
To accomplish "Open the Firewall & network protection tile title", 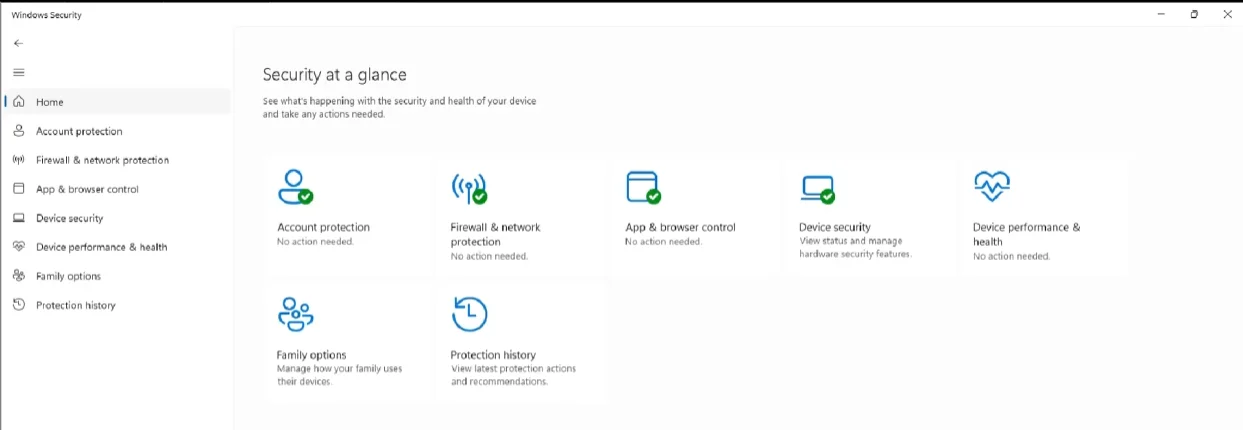I will click(x=495, y=234).
